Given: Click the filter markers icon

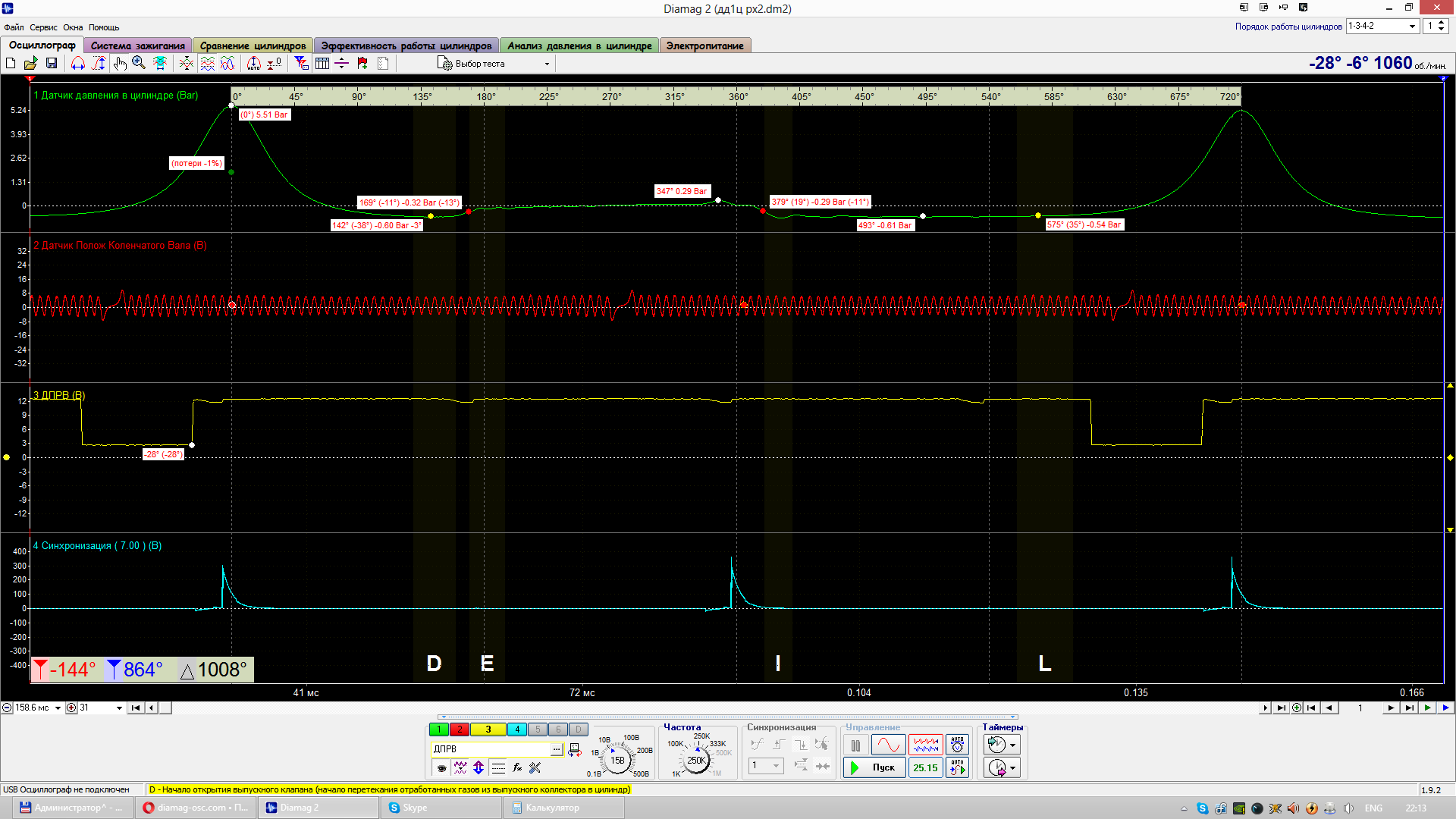Looking at the screenshot, I should pos(302,64).
